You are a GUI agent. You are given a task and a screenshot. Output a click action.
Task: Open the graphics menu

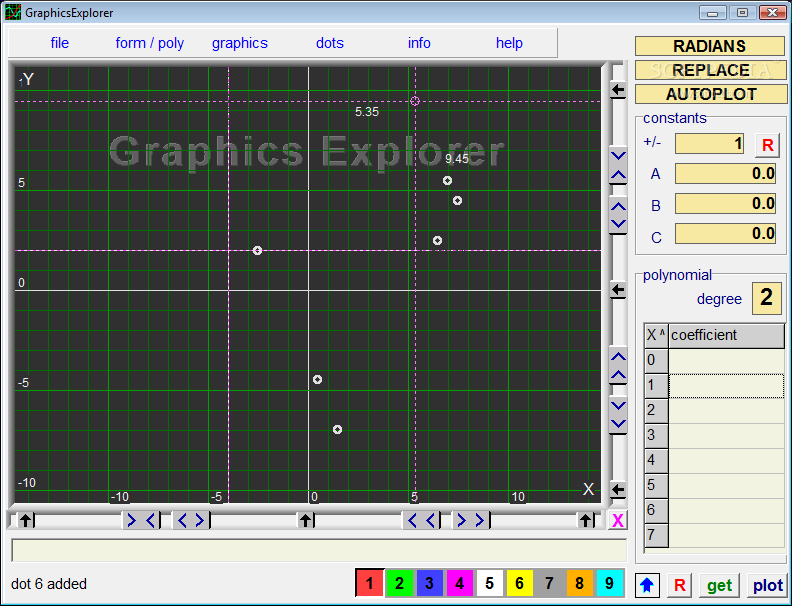point(239,43)
